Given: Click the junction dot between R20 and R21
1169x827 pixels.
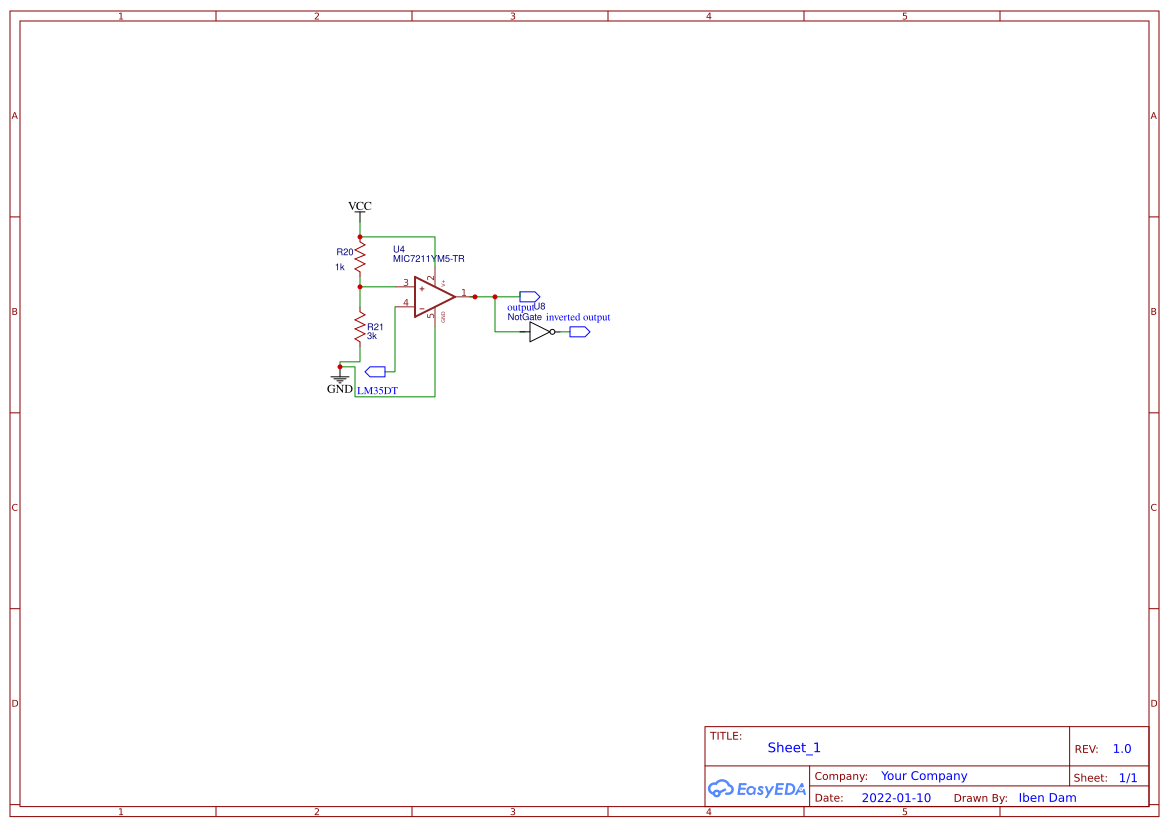Looking at the screenshot, I should [360, 286].
